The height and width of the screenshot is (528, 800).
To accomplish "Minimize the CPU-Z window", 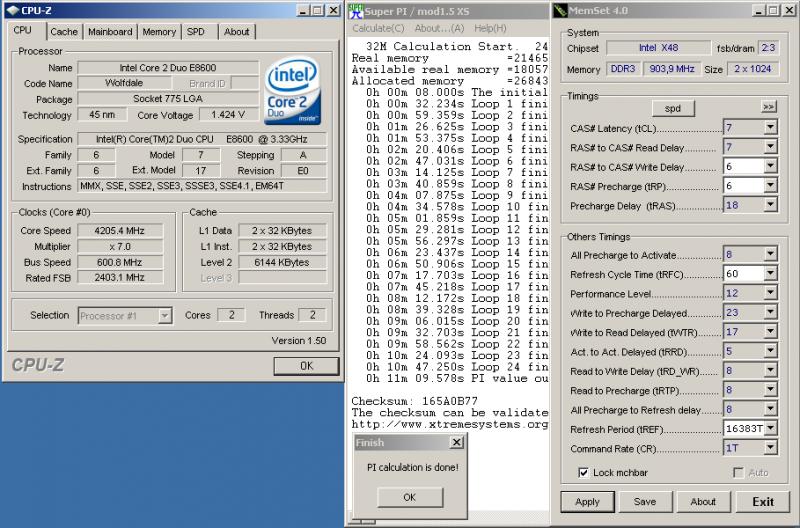I will [x=303, y=10].
